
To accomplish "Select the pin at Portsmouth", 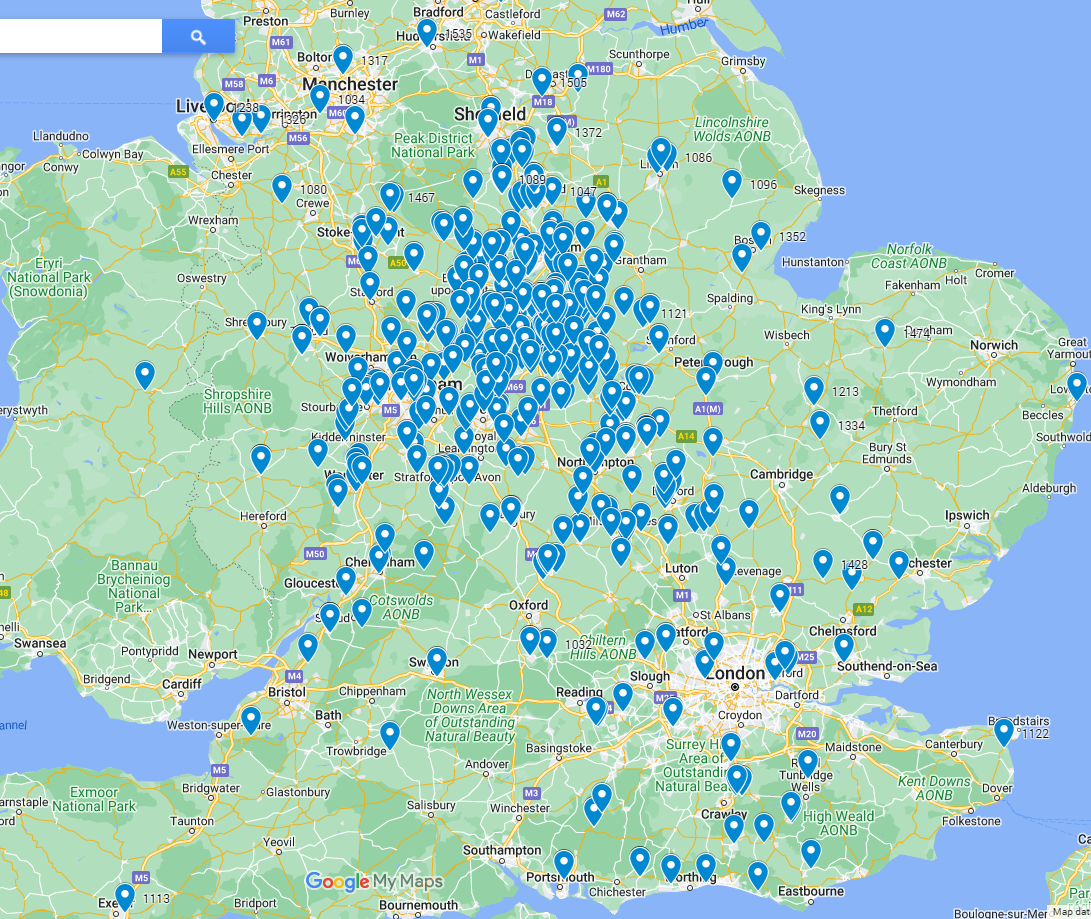I will [x=564, y=864].
